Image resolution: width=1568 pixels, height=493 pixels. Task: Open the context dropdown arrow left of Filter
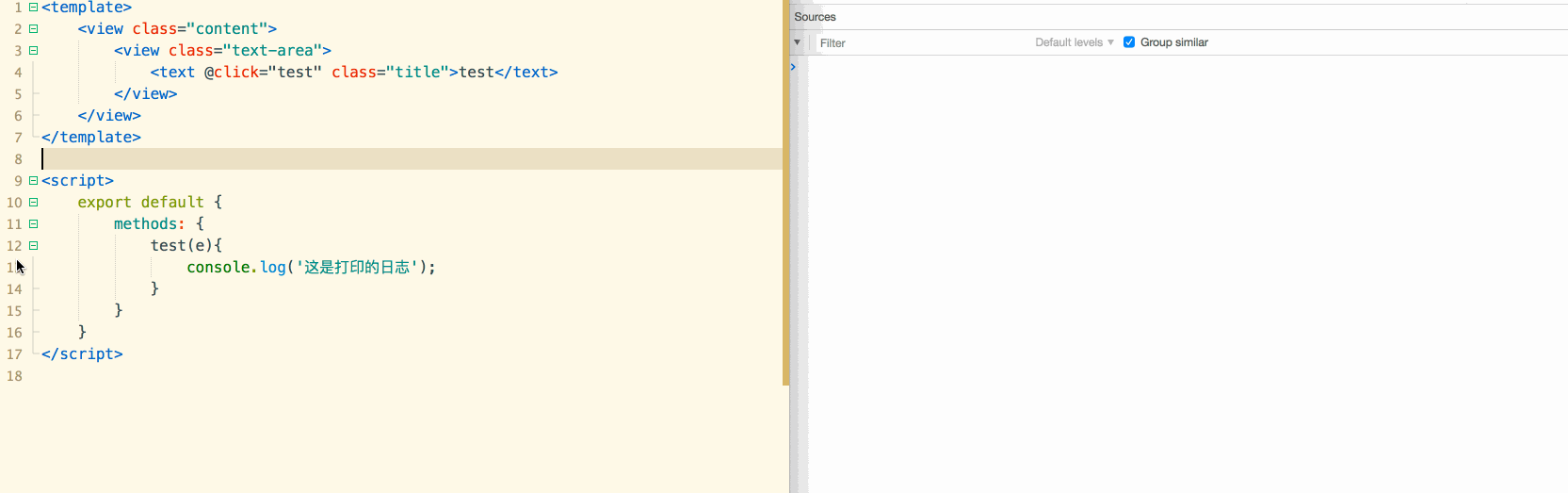(797, 42)
